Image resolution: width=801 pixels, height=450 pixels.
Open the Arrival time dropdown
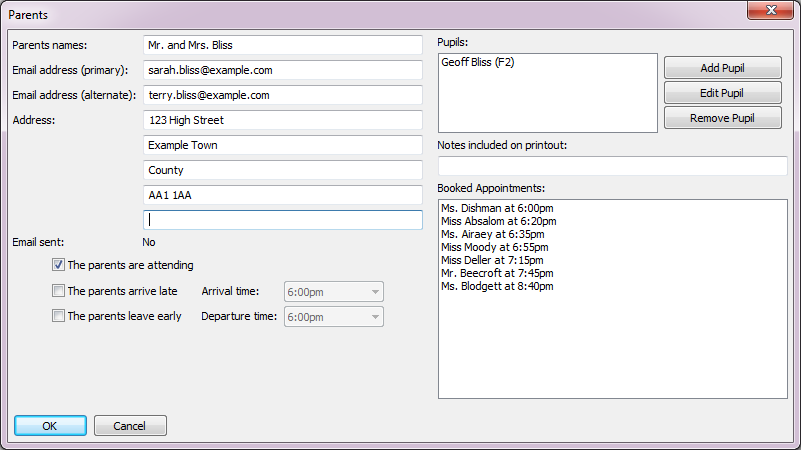tap(334, 292)
